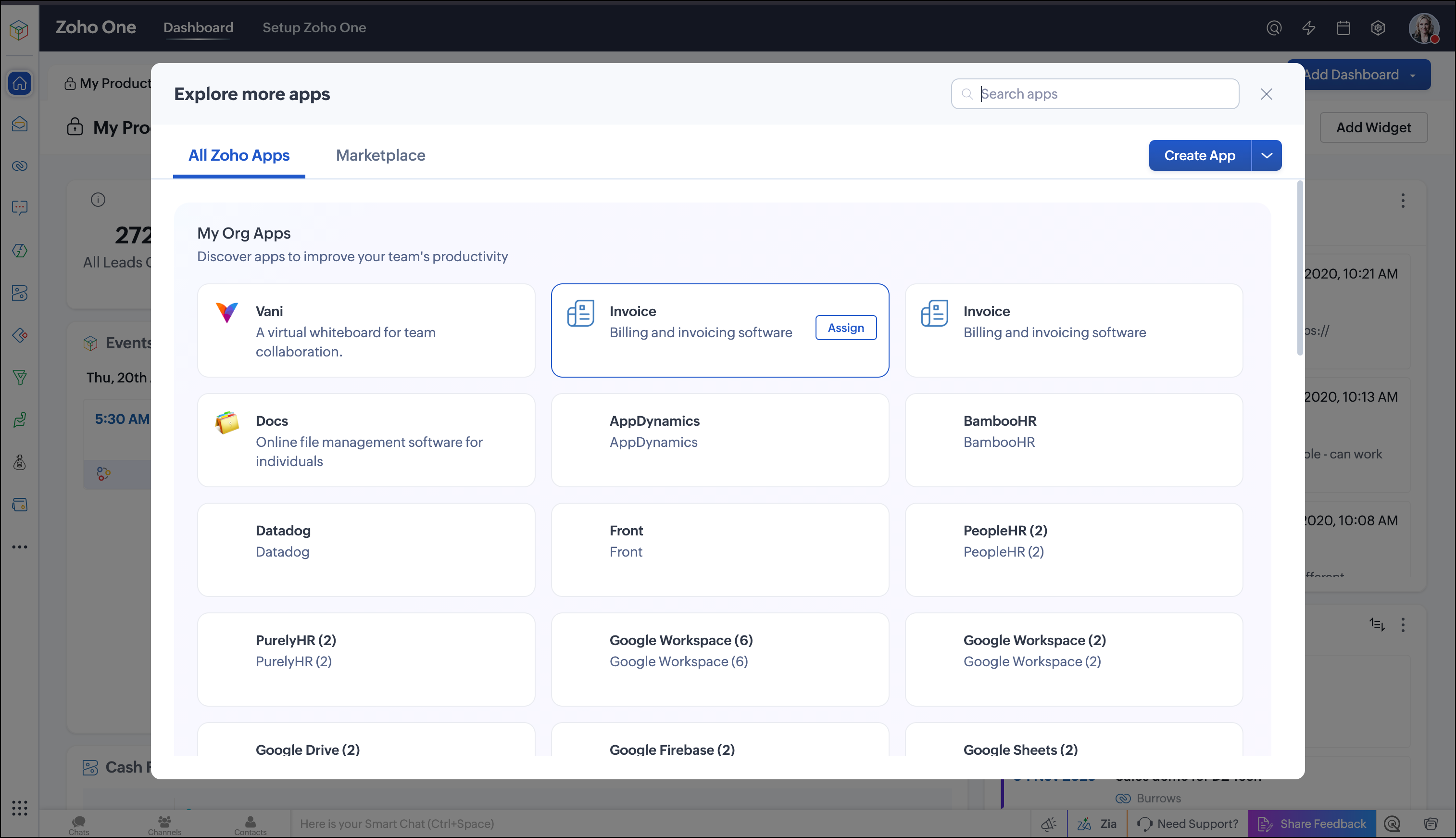
Task: Click the lightning bolt icon in the top bar
Action: coord(1309,28)
